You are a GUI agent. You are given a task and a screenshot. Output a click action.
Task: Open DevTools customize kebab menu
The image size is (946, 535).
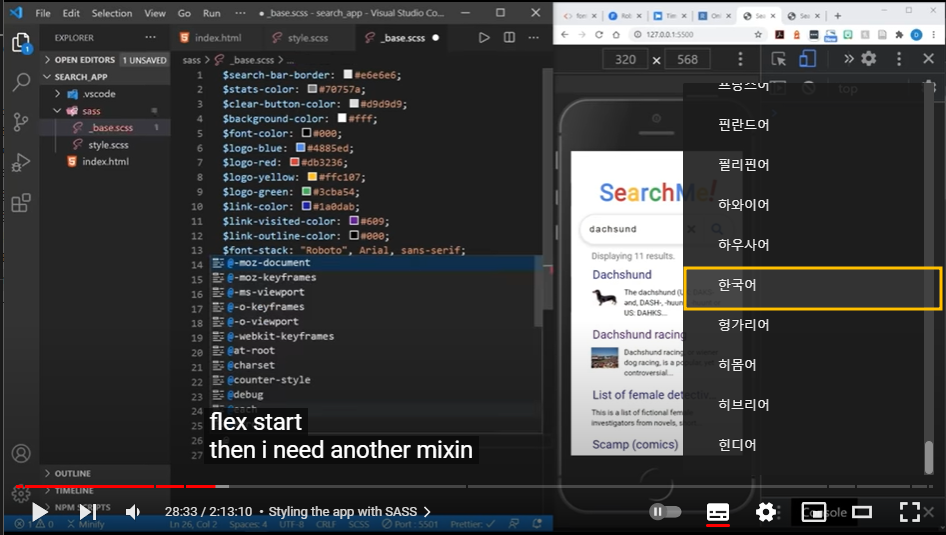pyautogui.click(x=899, y=59)
